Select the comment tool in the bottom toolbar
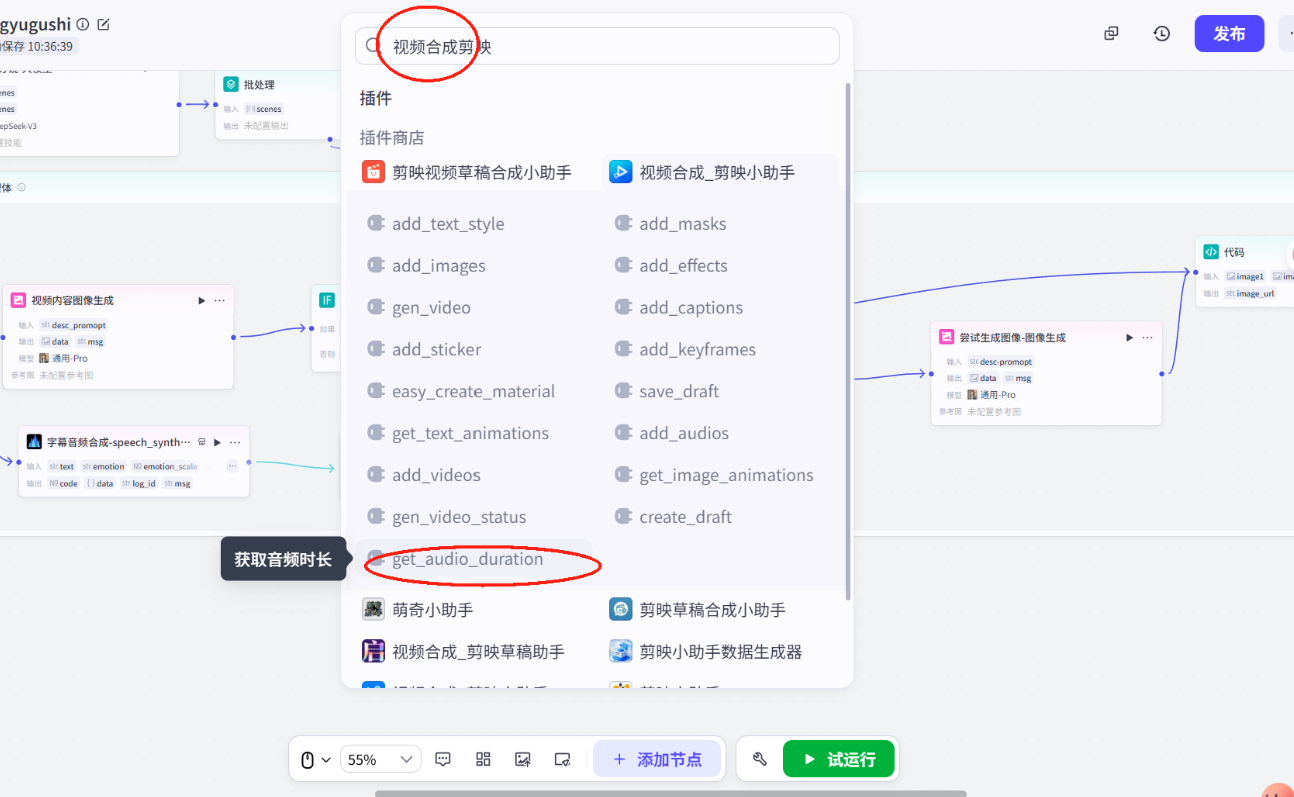Viewport: 1294px width, 797px height. tap(443, 759)
